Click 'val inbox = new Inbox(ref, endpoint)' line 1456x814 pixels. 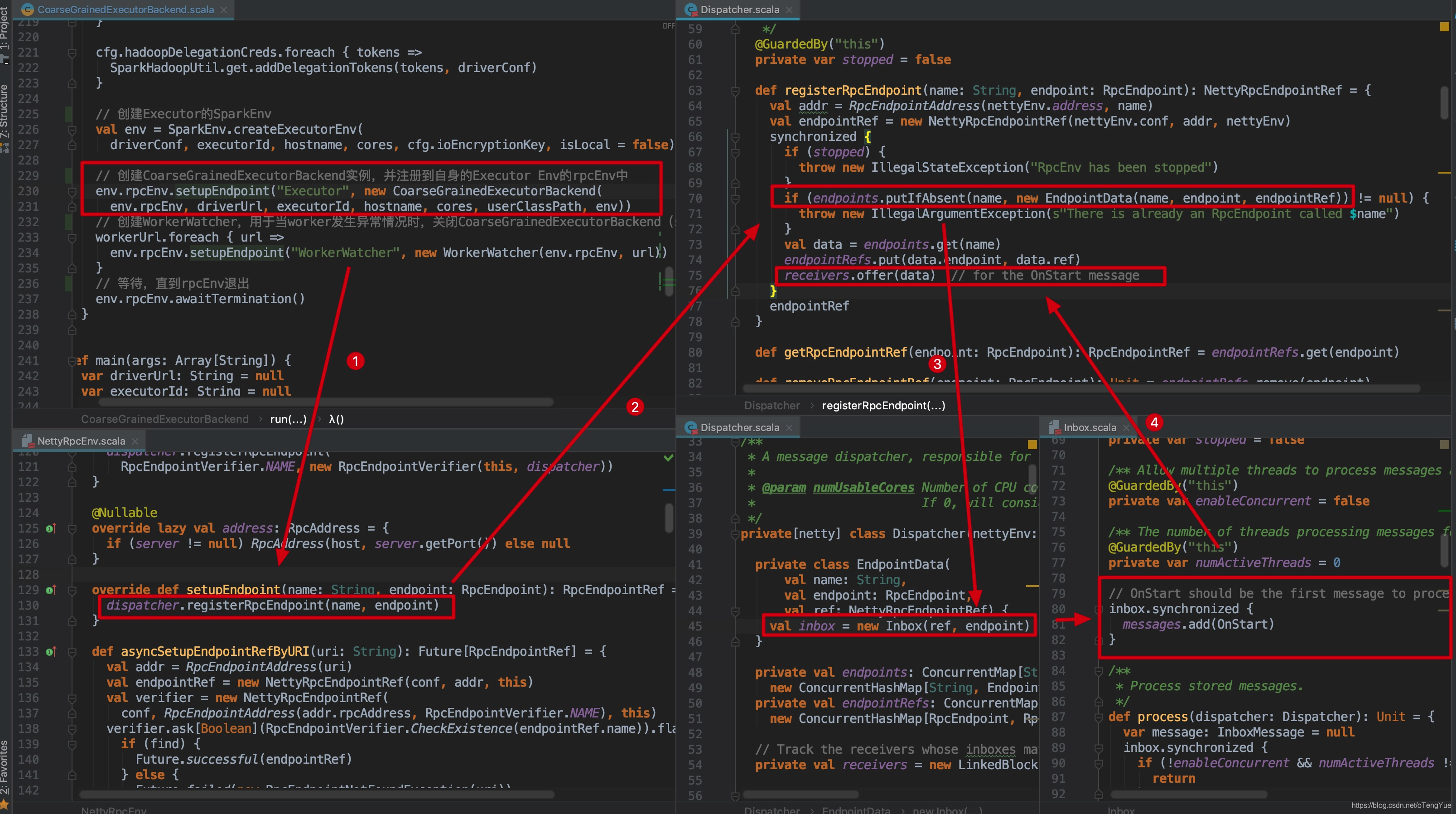tap(899, 626)
